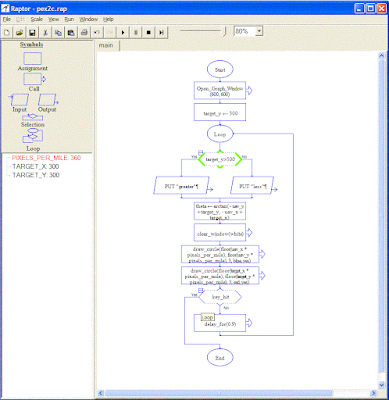Save the flowchart with the floppy icon
This screenshot has height=400, width=389.
click(32, 32)
